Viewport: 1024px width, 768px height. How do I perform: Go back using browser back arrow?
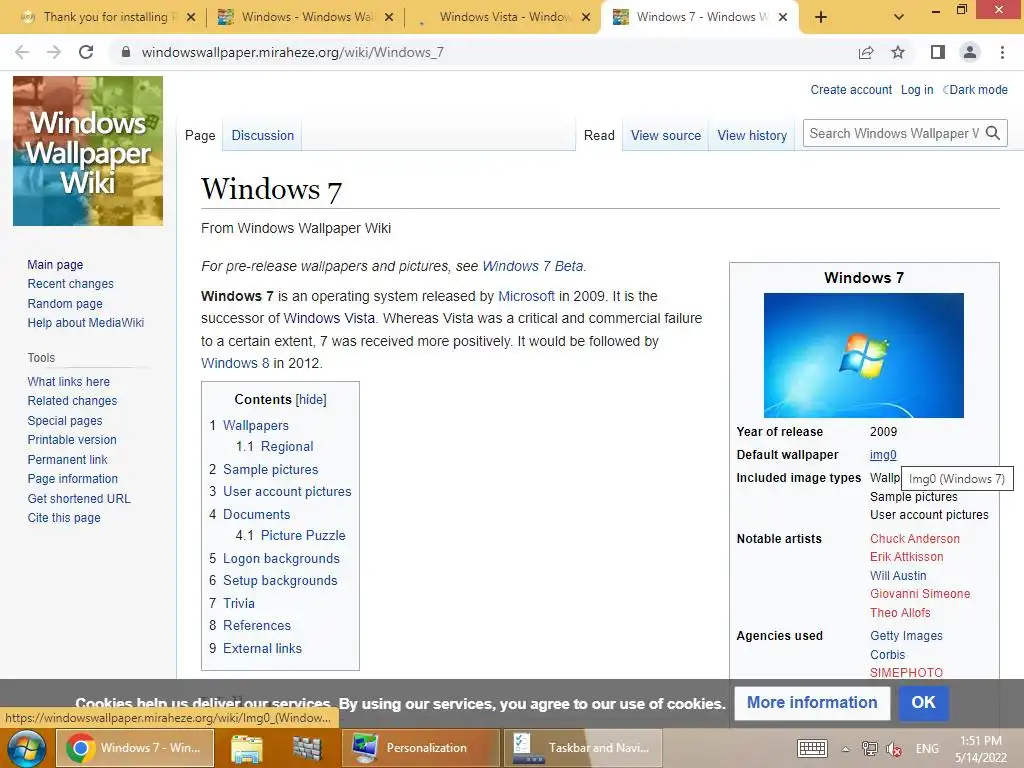(x=22, y=52)
